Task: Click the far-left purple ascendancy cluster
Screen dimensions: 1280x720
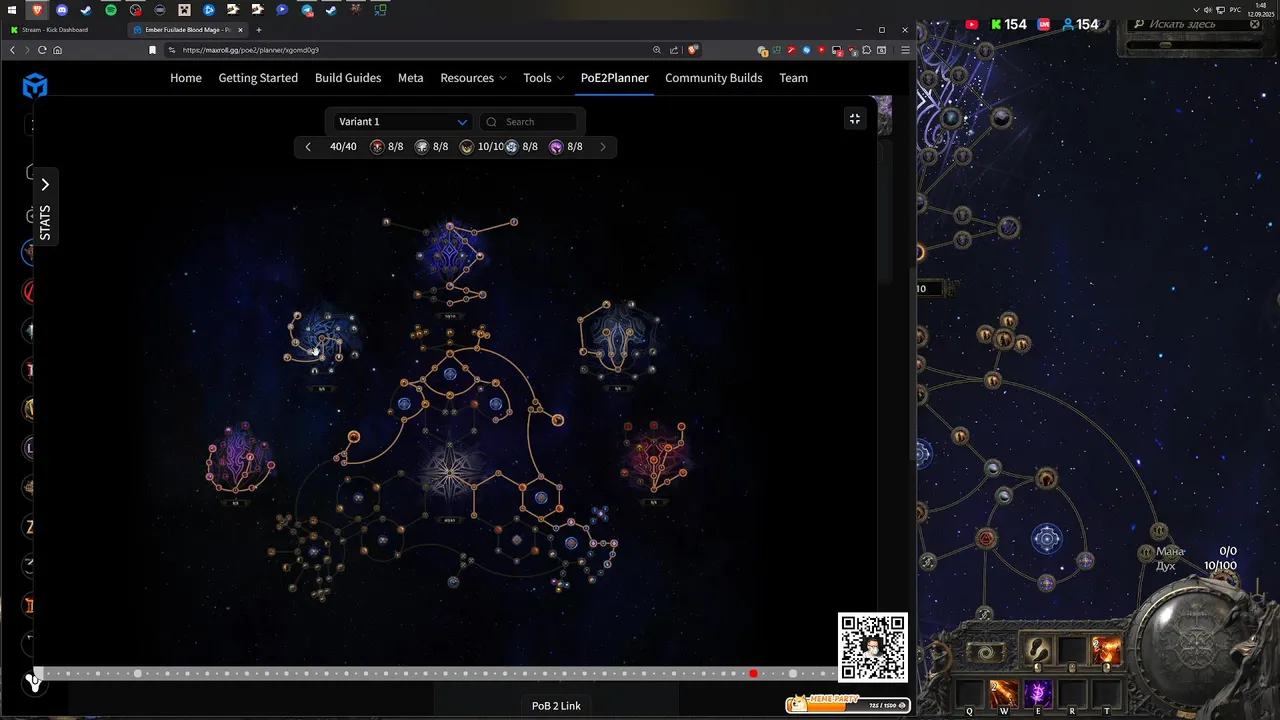Action: click(240, 459)
